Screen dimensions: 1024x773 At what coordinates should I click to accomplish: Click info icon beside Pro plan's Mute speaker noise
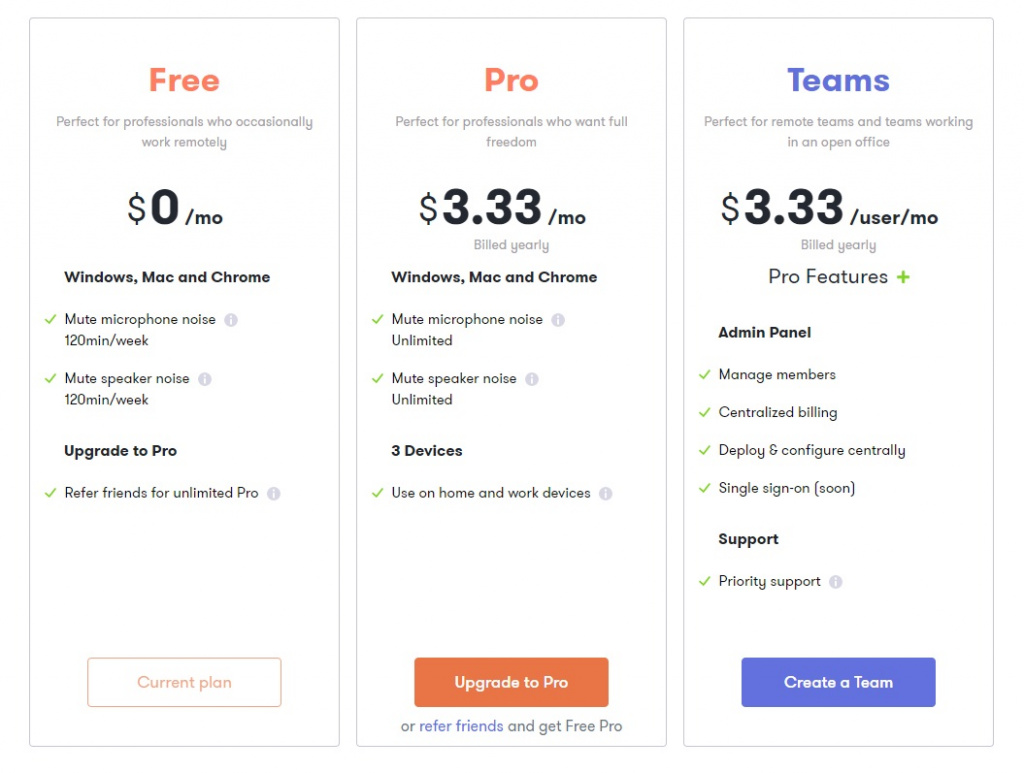[532, 379]
